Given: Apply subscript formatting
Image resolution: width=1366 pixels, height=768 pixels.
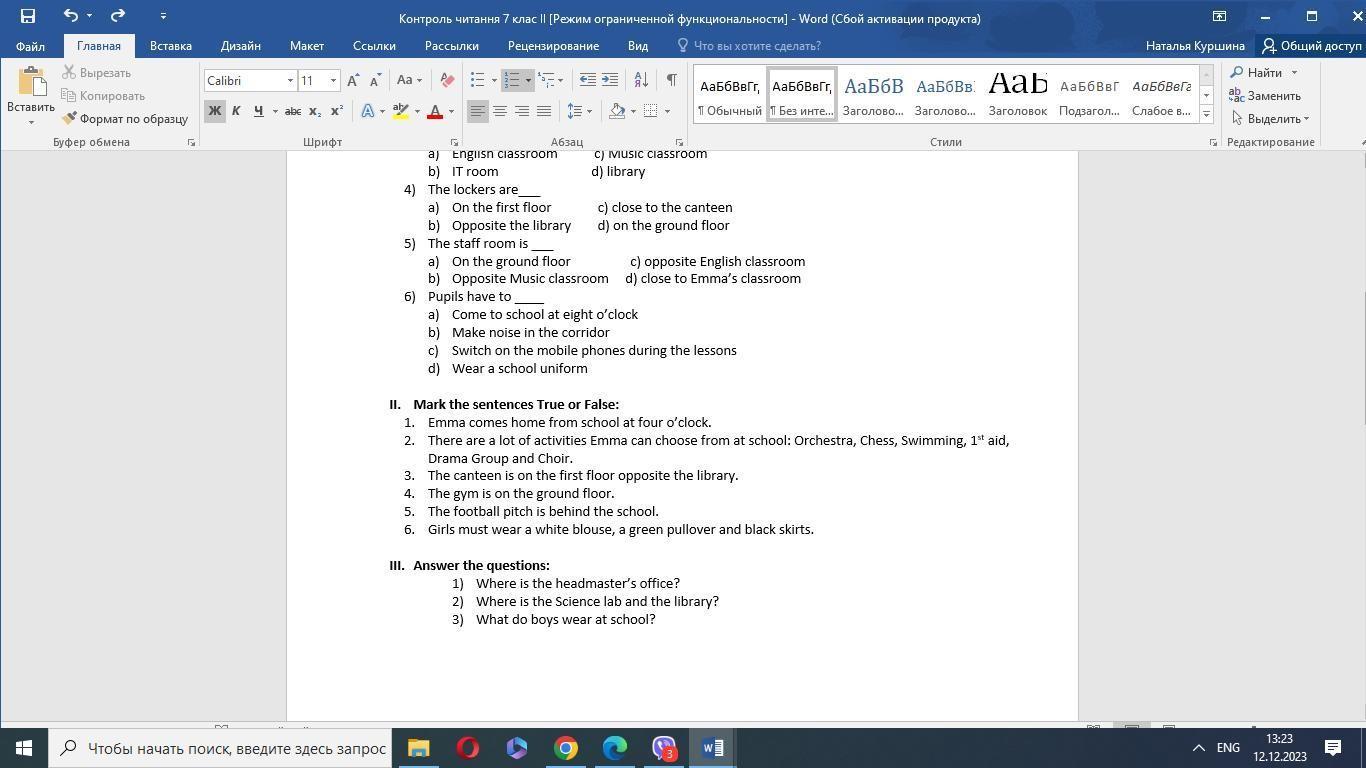Looking at the screenshot, I should click(x=314, y=111).
